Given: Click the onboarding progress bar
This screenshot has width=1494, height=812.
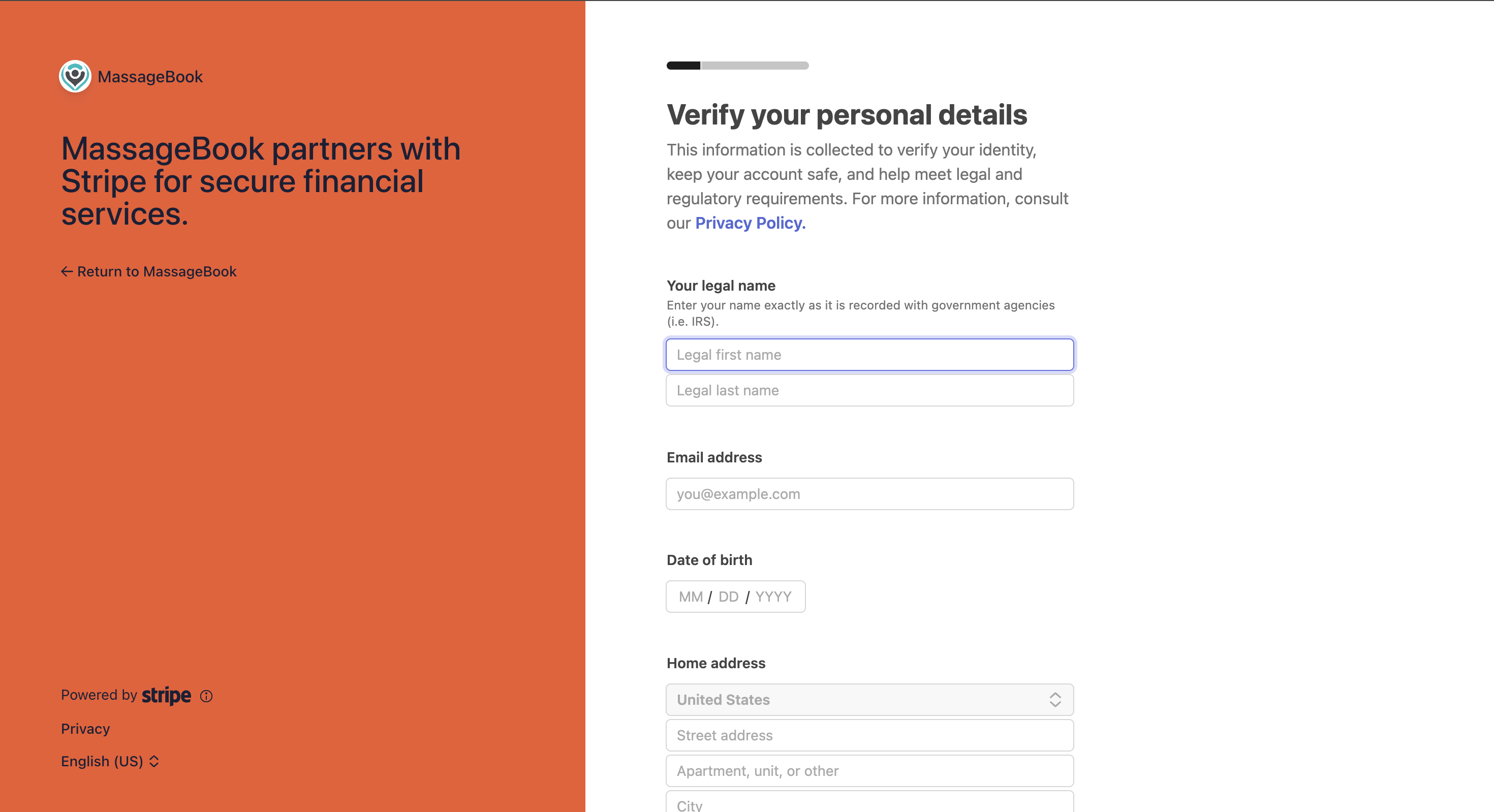Looking at the screenshot, I should (737, 66).
